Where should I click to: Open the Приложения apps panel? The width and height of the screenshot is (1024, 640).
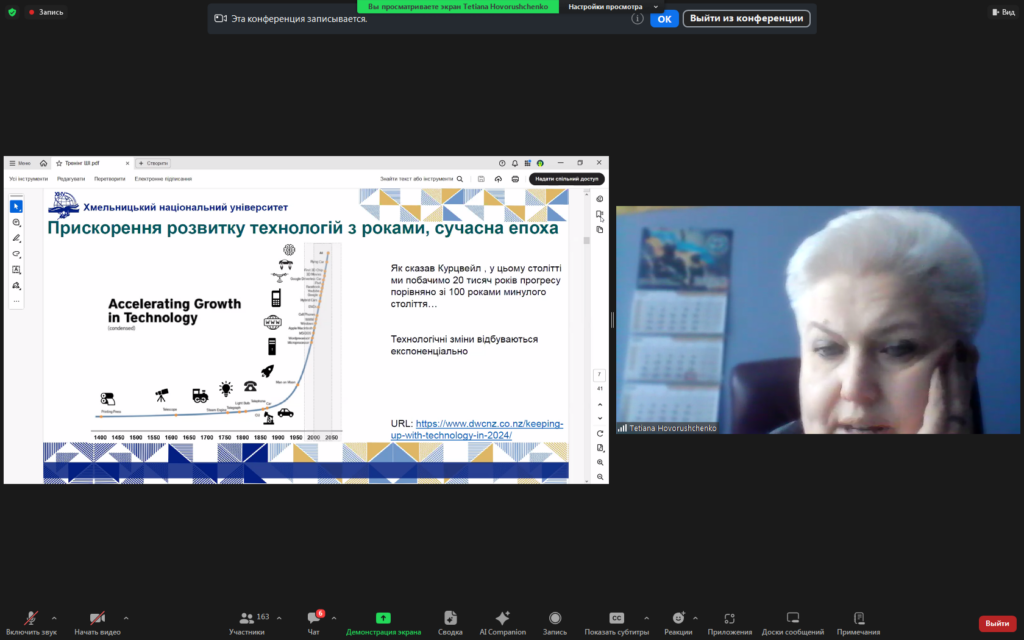pos(729,622)
